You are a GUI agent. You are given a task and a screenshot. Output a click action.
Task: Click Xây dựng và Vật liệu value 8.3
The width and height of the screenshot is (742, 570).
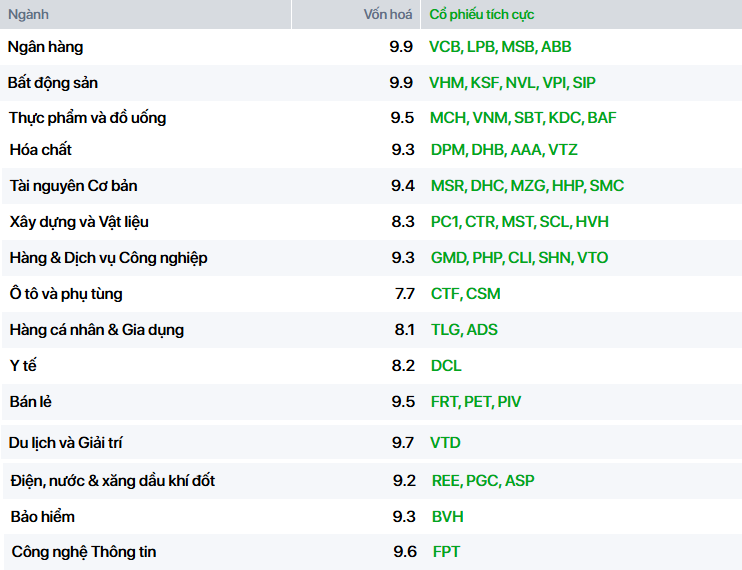pos(403,222)
